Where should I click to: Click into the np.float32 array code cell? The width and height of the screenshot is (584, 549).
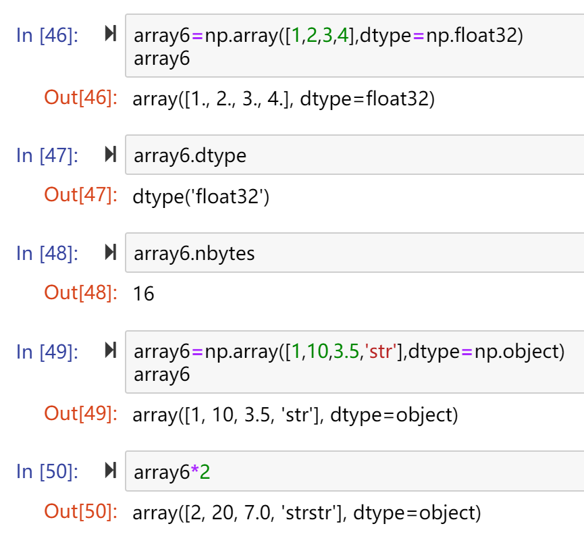pos(355,45)
